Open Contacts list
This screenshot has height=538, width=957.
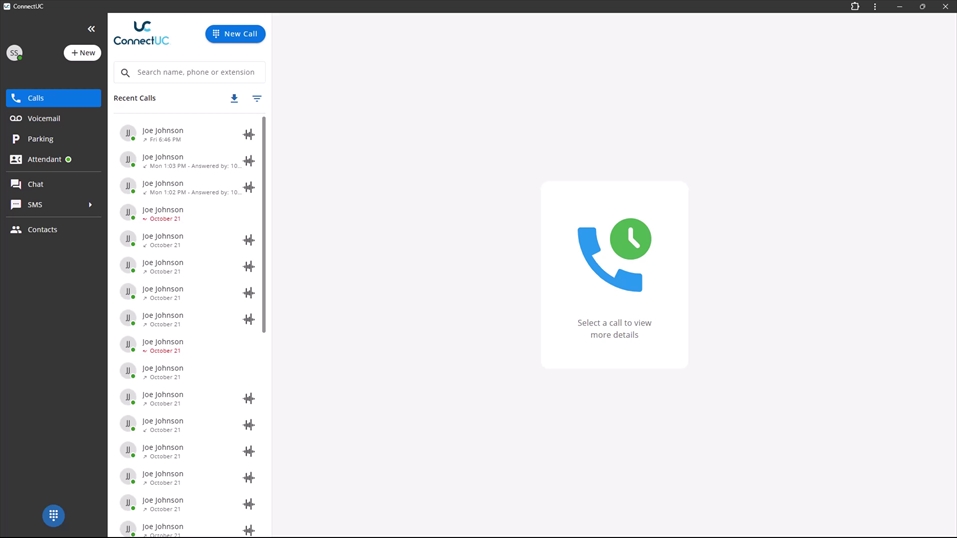coord(42,230)
